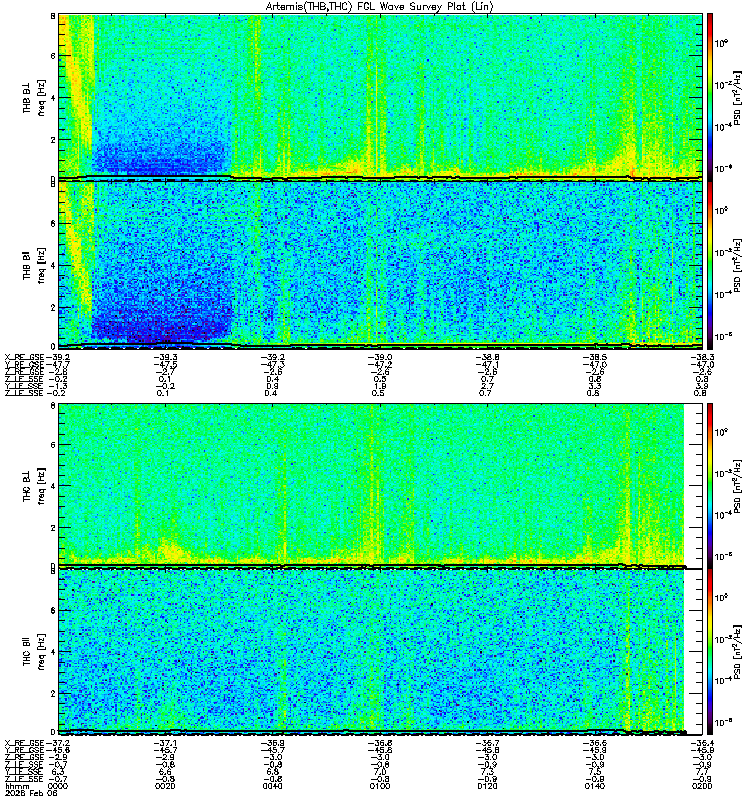Click the color bar beside the THB B∥ panel
750x800 pixels.
[x=710, y=265]
